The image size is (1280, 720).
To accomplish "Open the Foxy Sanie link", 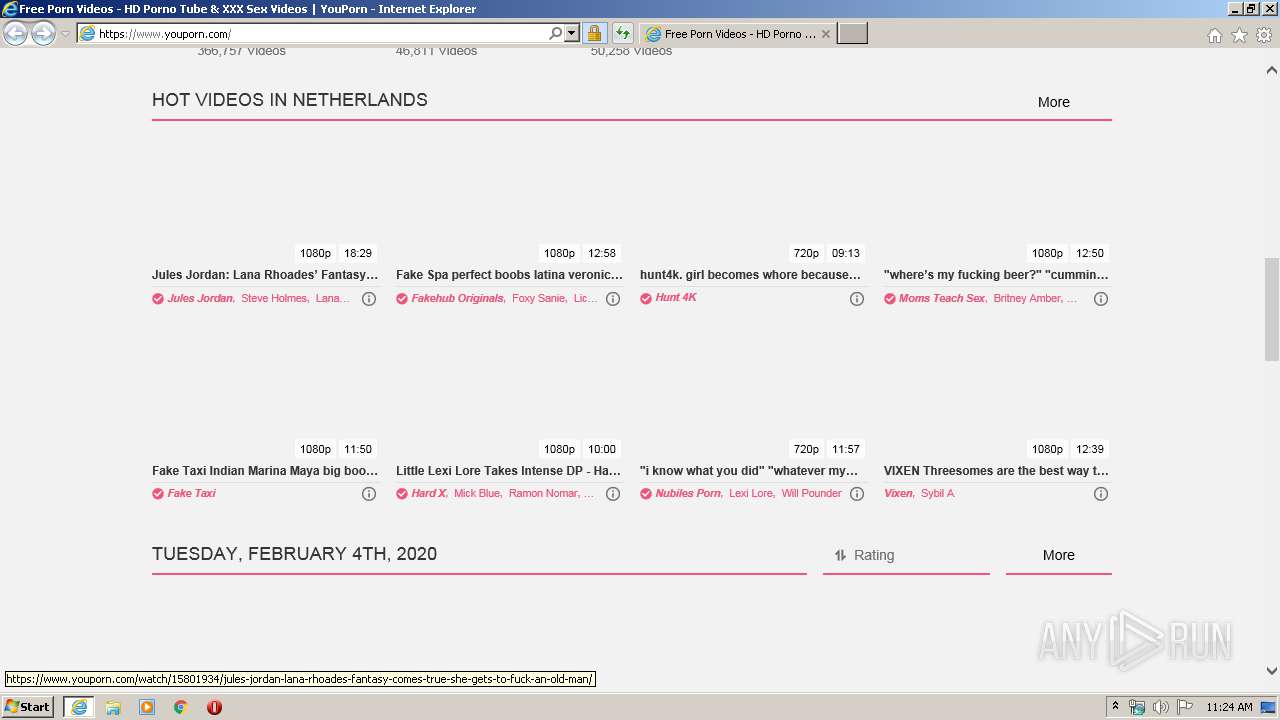I will click(538, 298).
